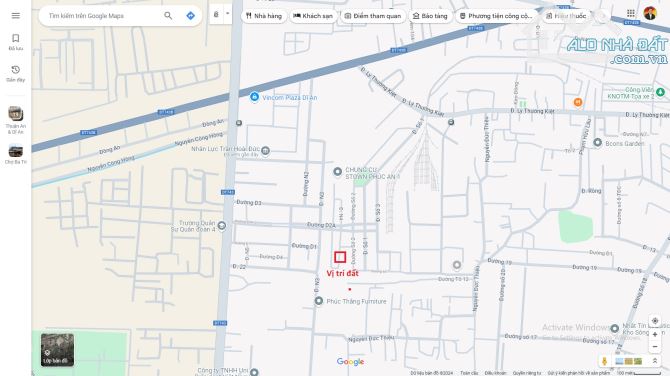
Task: Click the search magnifier icon
Action: click(x=168, y=16)
